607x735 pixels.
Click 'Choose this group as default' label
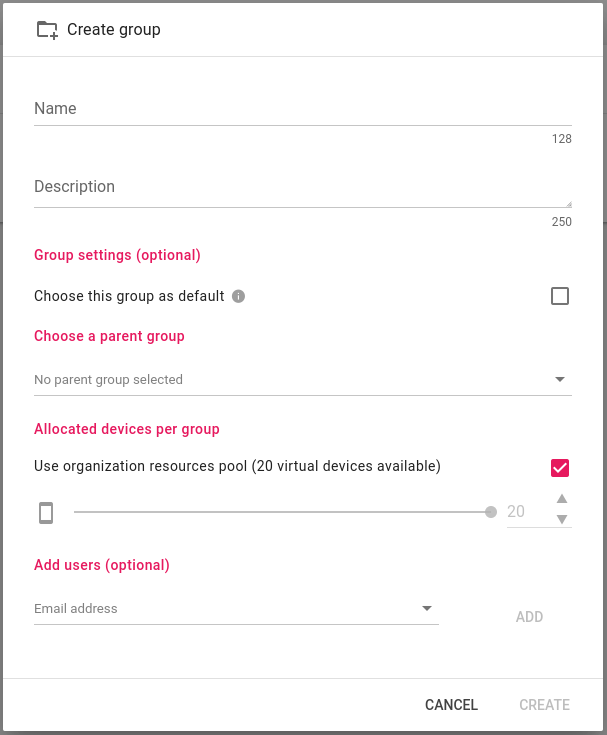129,296
